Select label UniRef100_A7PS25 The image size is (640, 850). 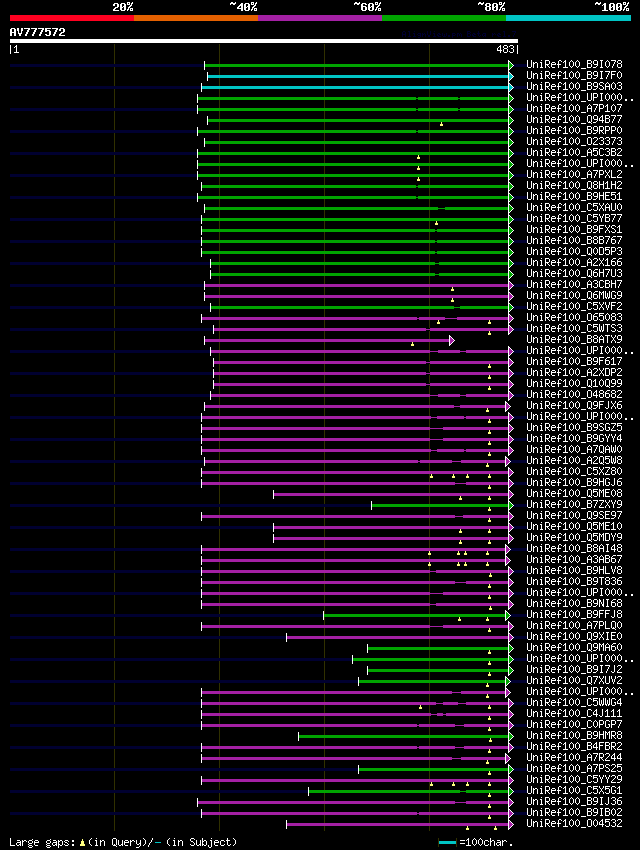[574, 769]
